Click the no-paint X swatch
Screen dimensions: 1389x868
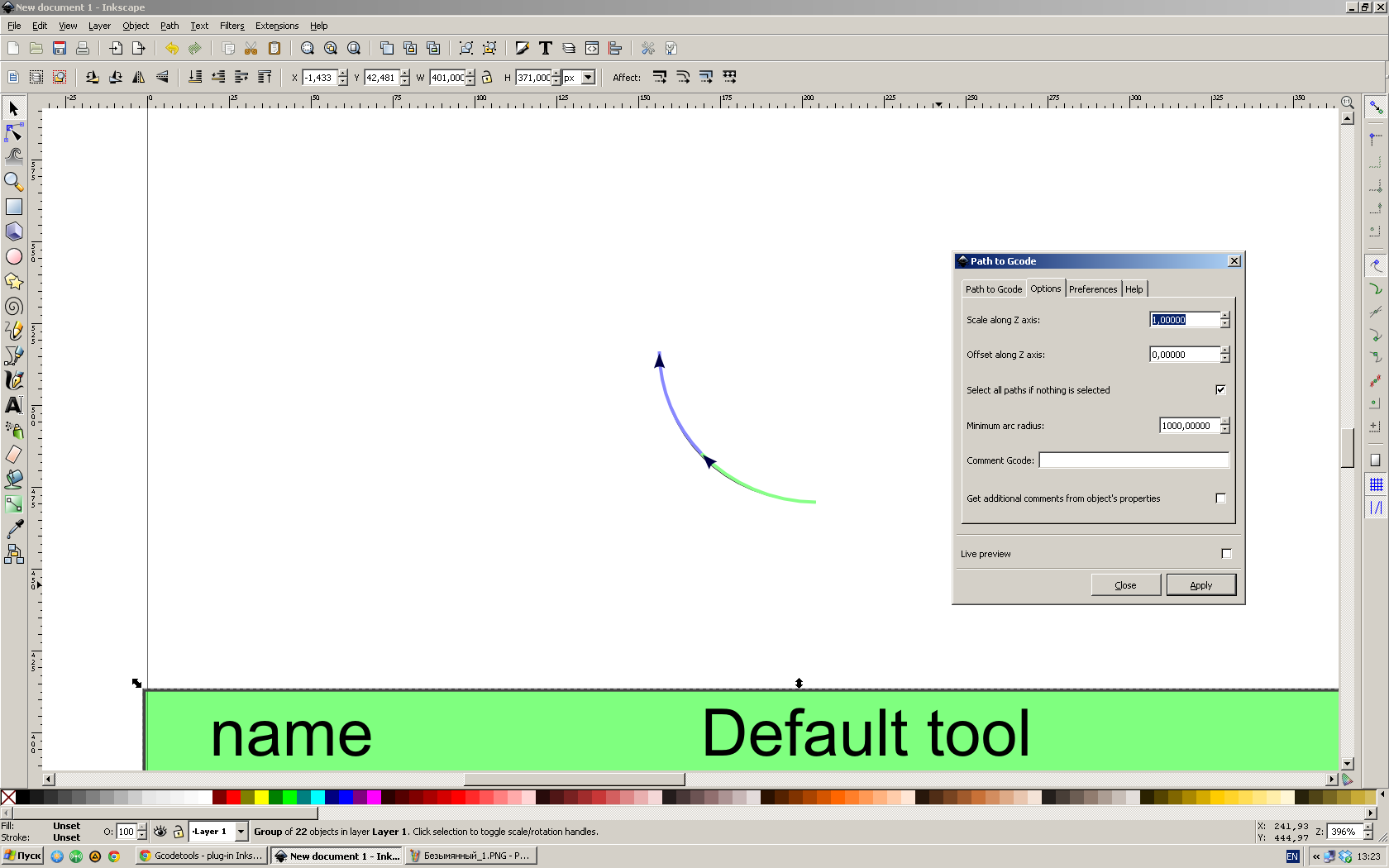[8, 797]
